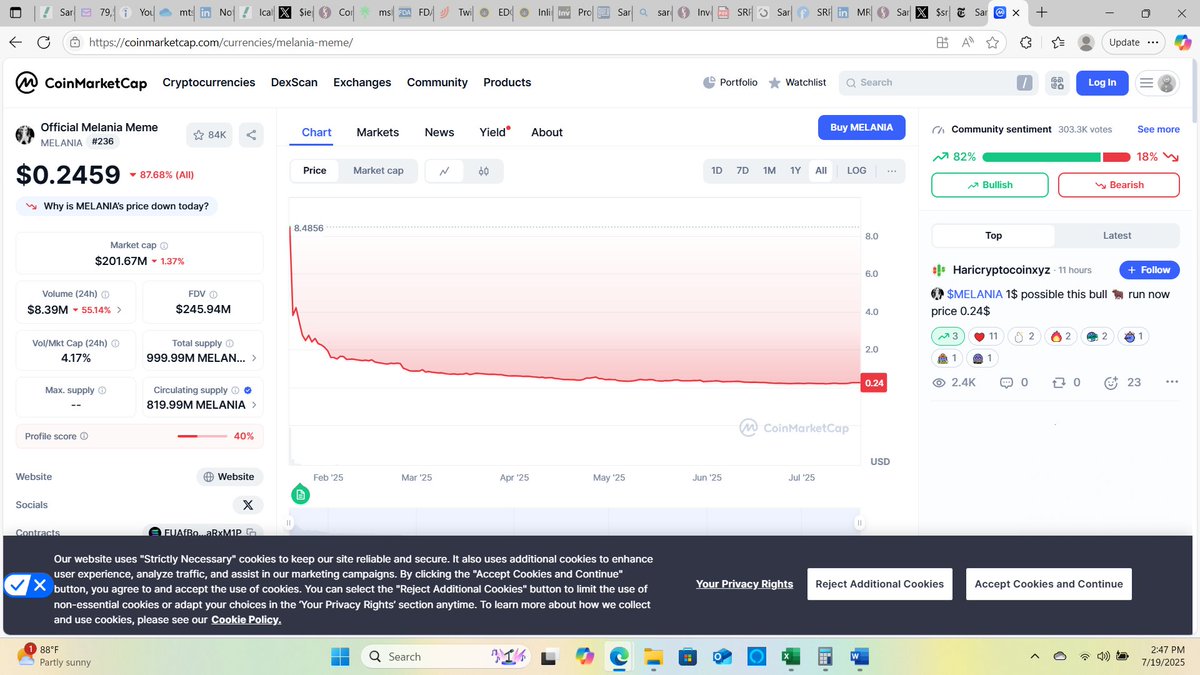This screenshot has height=675, width=1200.
Task: Expand the Circulating supply chevron
Action: tap(253, 405)
